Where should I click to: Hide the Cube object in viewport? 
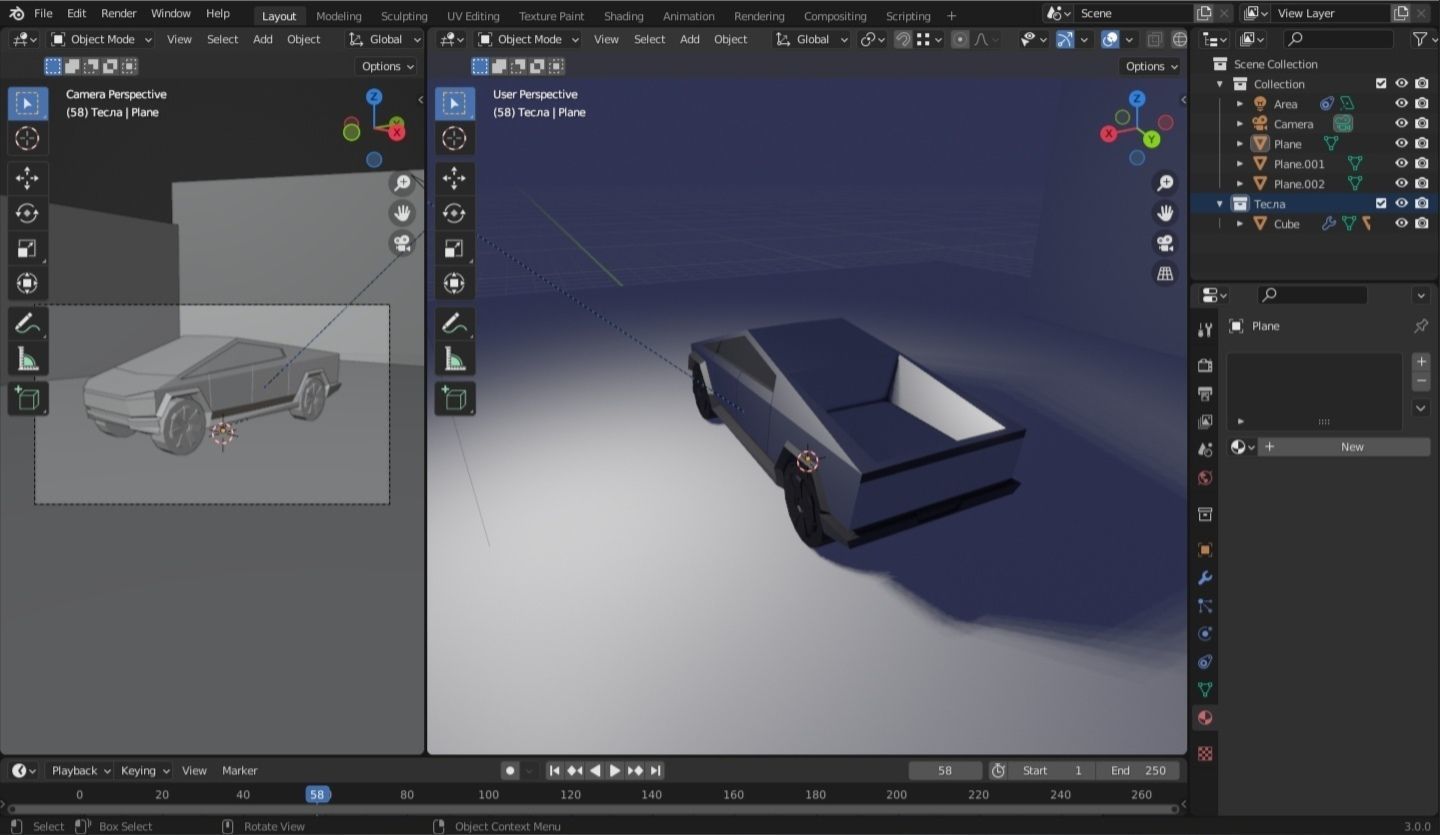coord(1401,224)
